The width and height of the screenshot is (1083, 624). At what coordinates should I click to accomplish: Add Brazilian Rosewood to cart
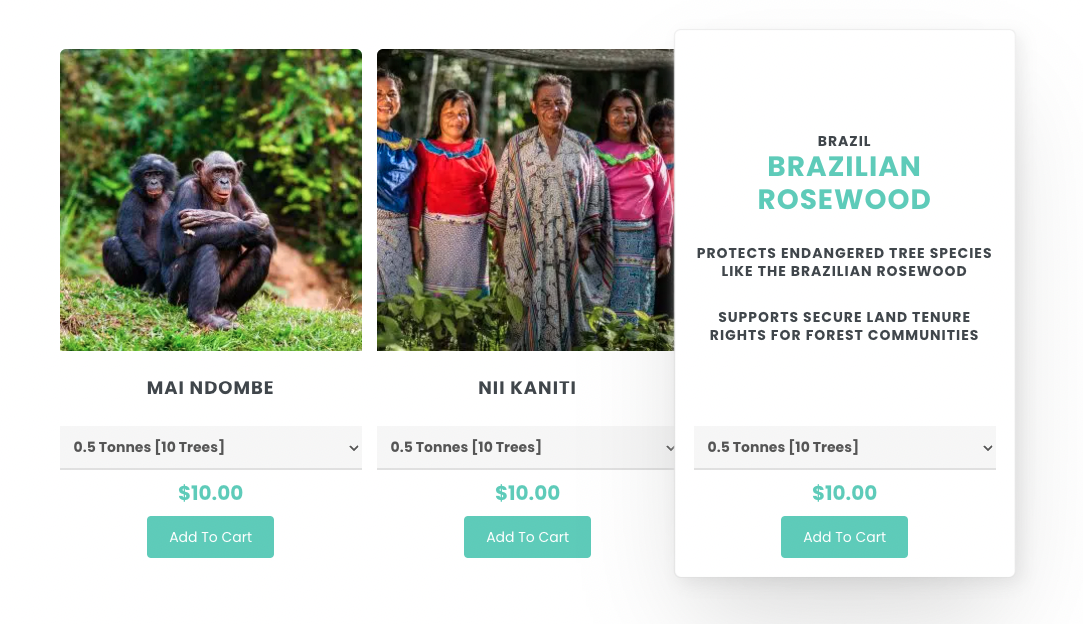pyautogui.click(x=844, y=537)
